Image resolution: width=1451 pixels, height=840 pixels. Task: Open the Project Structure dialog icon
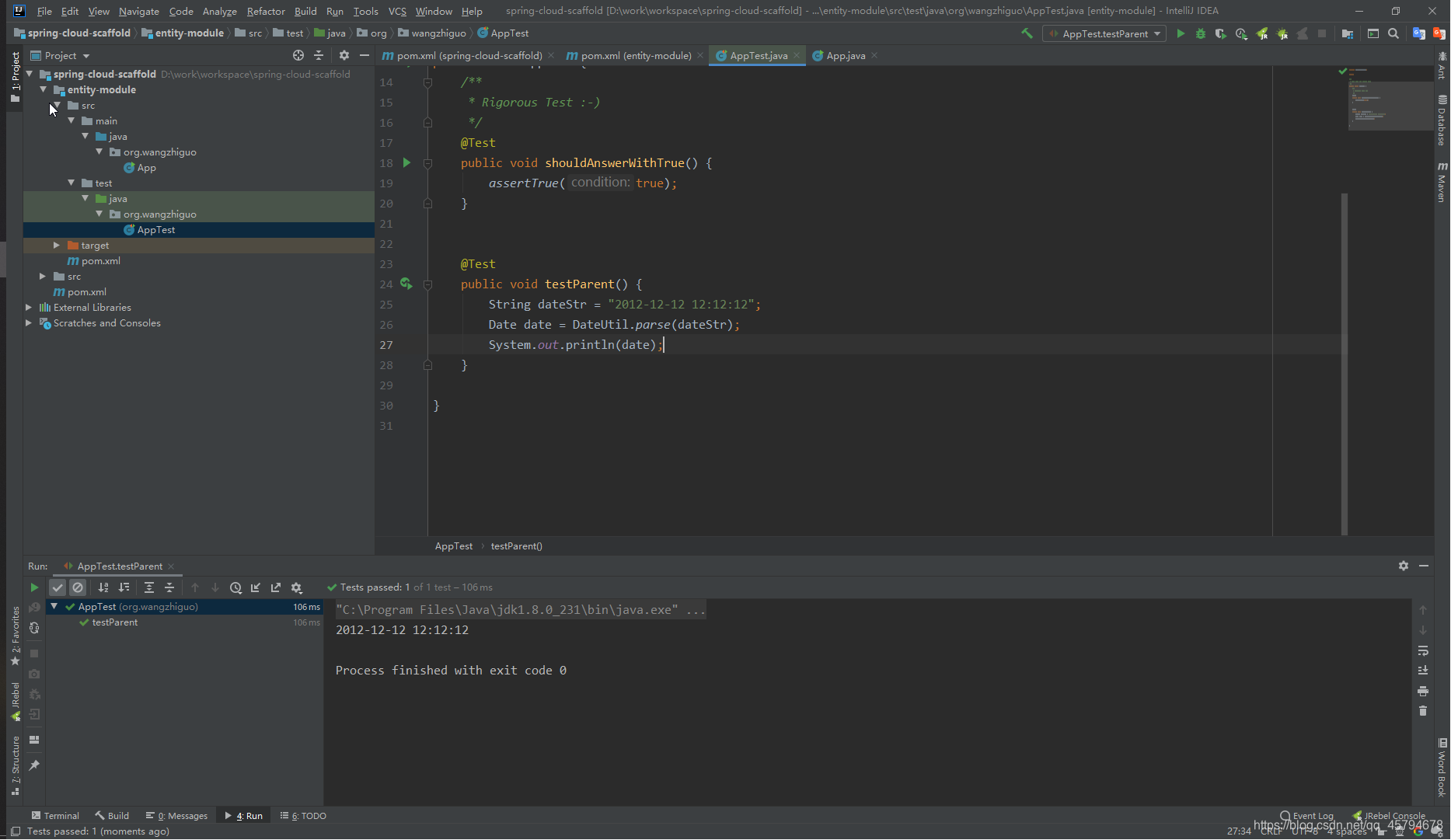pyautogui.click(x=1348, y=33)
